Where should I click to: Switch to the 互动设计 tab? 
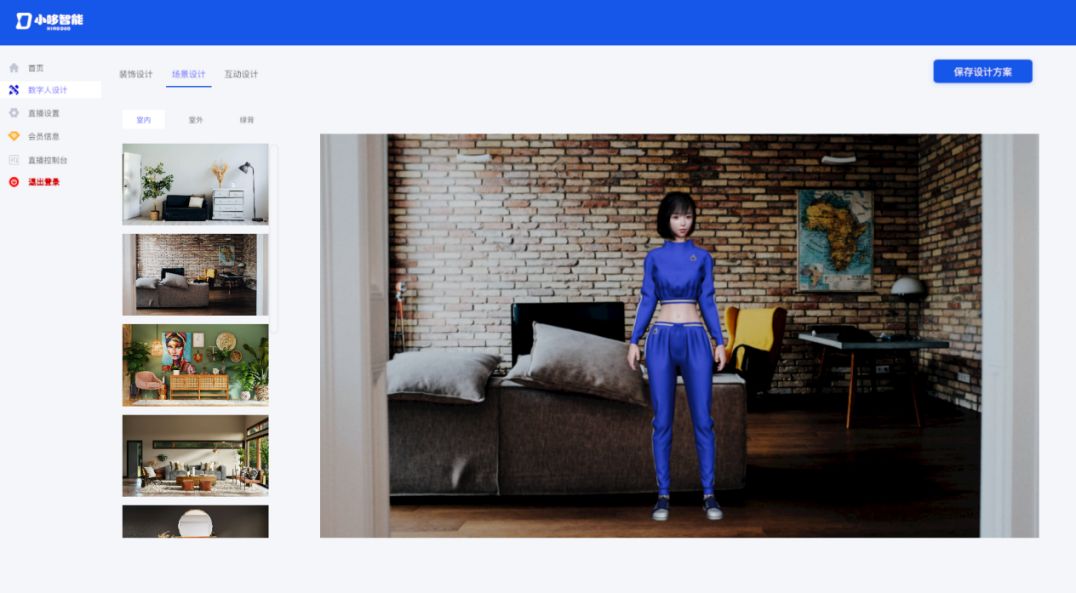(x=241, y=74)
